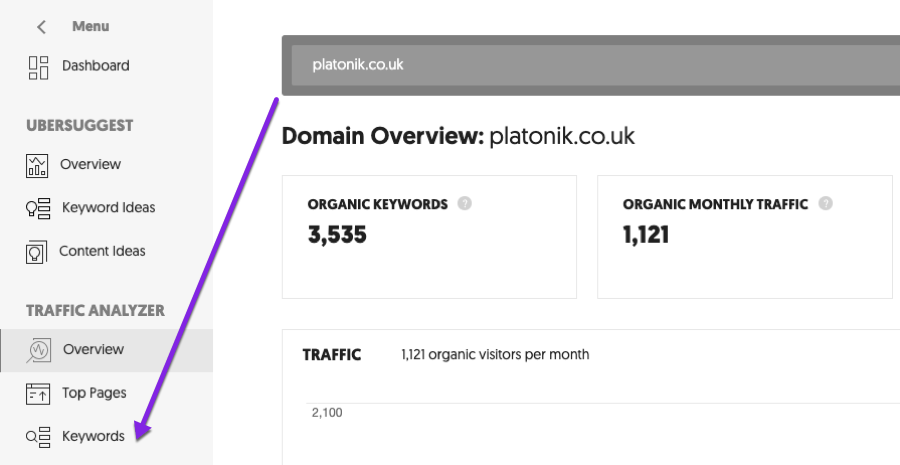The image size is (900, 465).
Task: Click the Keyword Ideas lightbulb icon
Action: click(38, 208)
